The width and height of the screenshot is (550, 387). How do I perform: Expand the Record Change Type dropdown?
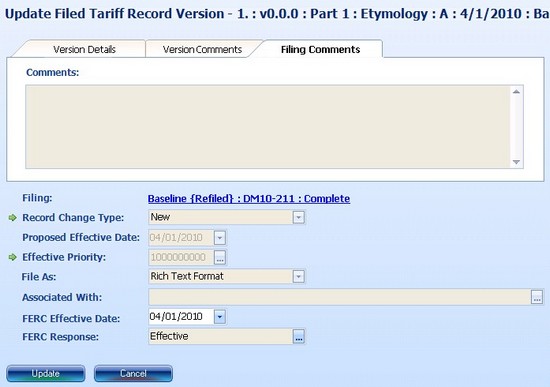(x=299, y=217)
